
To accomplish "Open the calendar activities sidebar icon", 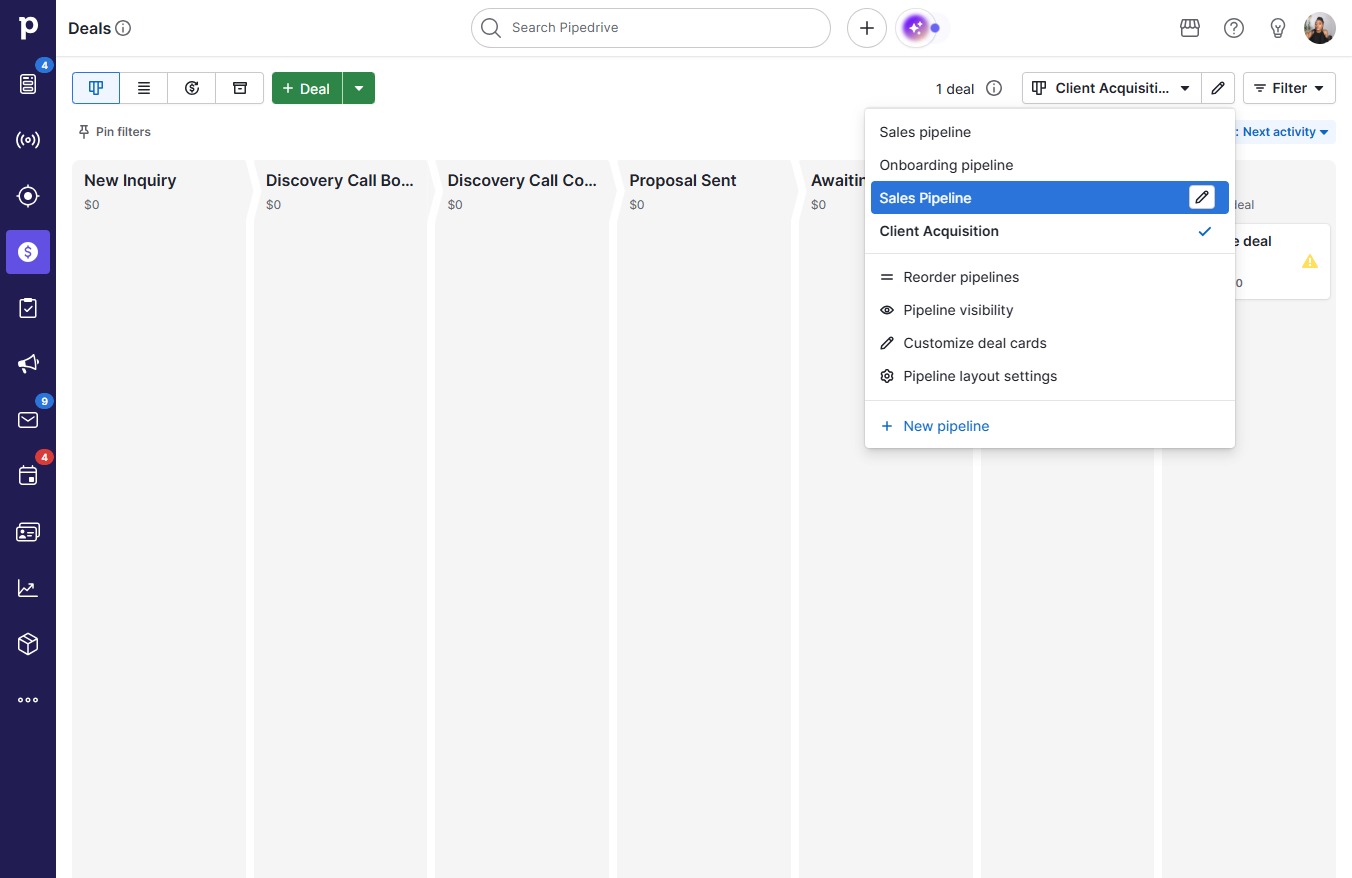I will coord(28,476).
